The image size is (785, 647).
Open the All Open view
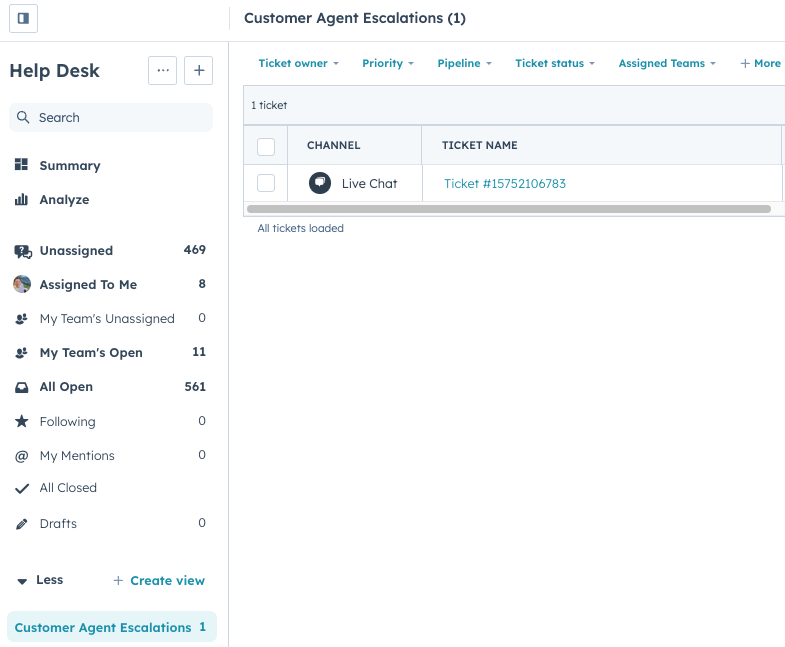point(66,387)
